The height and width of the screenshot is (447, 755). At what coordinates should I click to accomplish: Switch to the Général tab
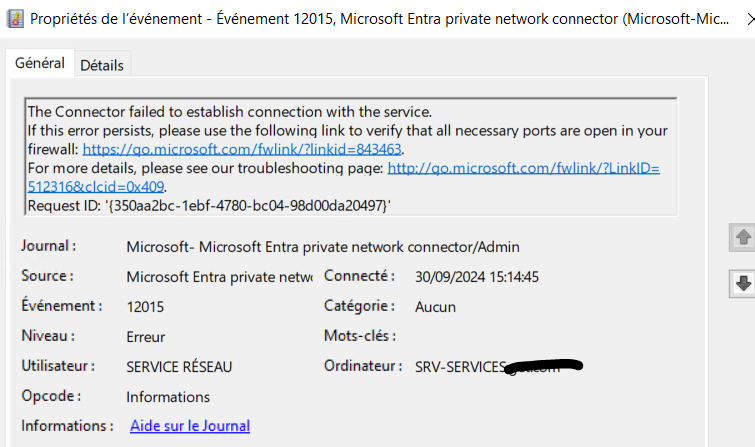(x=40, y=63)
